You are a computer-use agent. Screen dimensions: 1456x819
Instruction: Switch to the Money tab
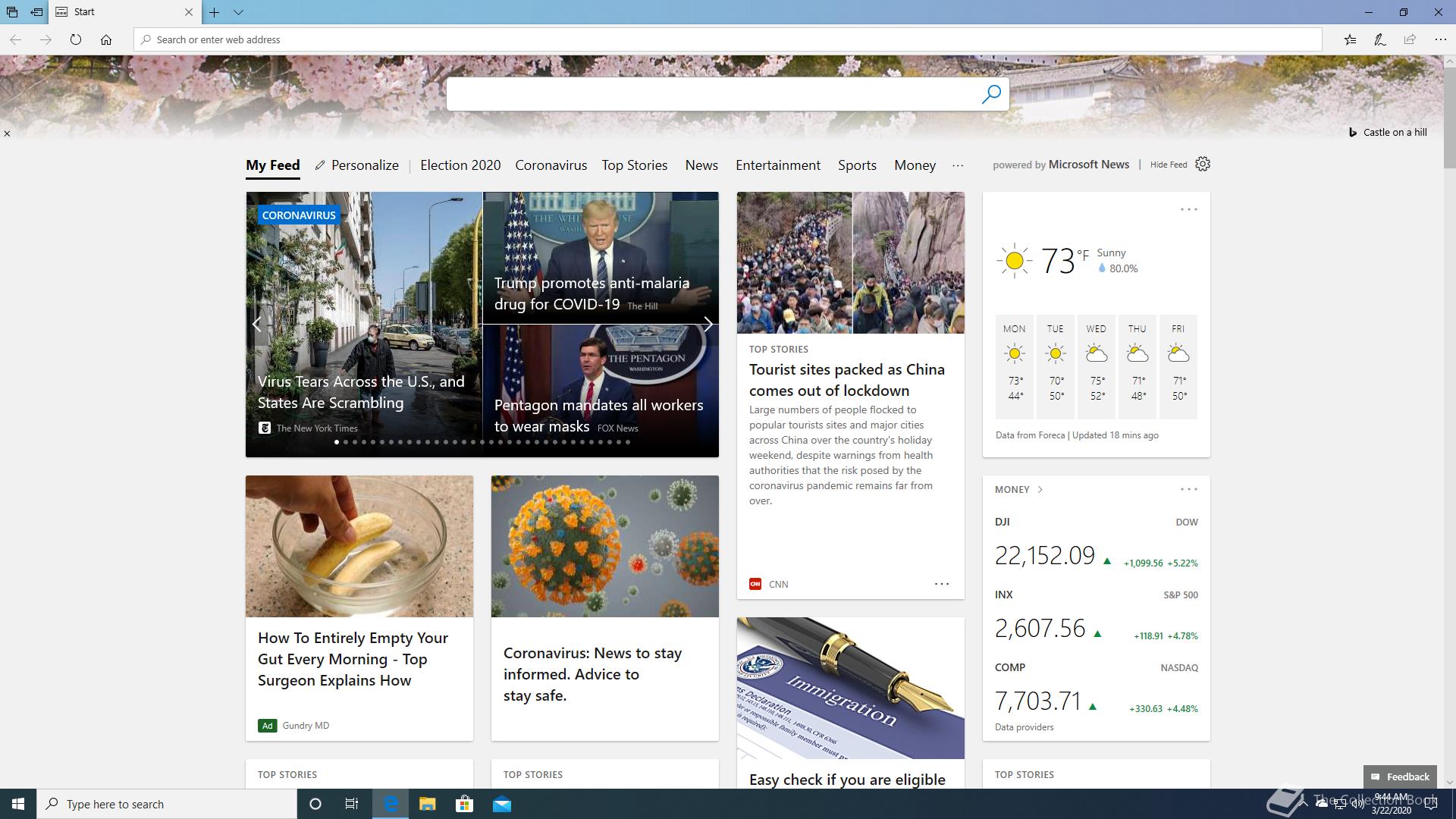(915, 165)
